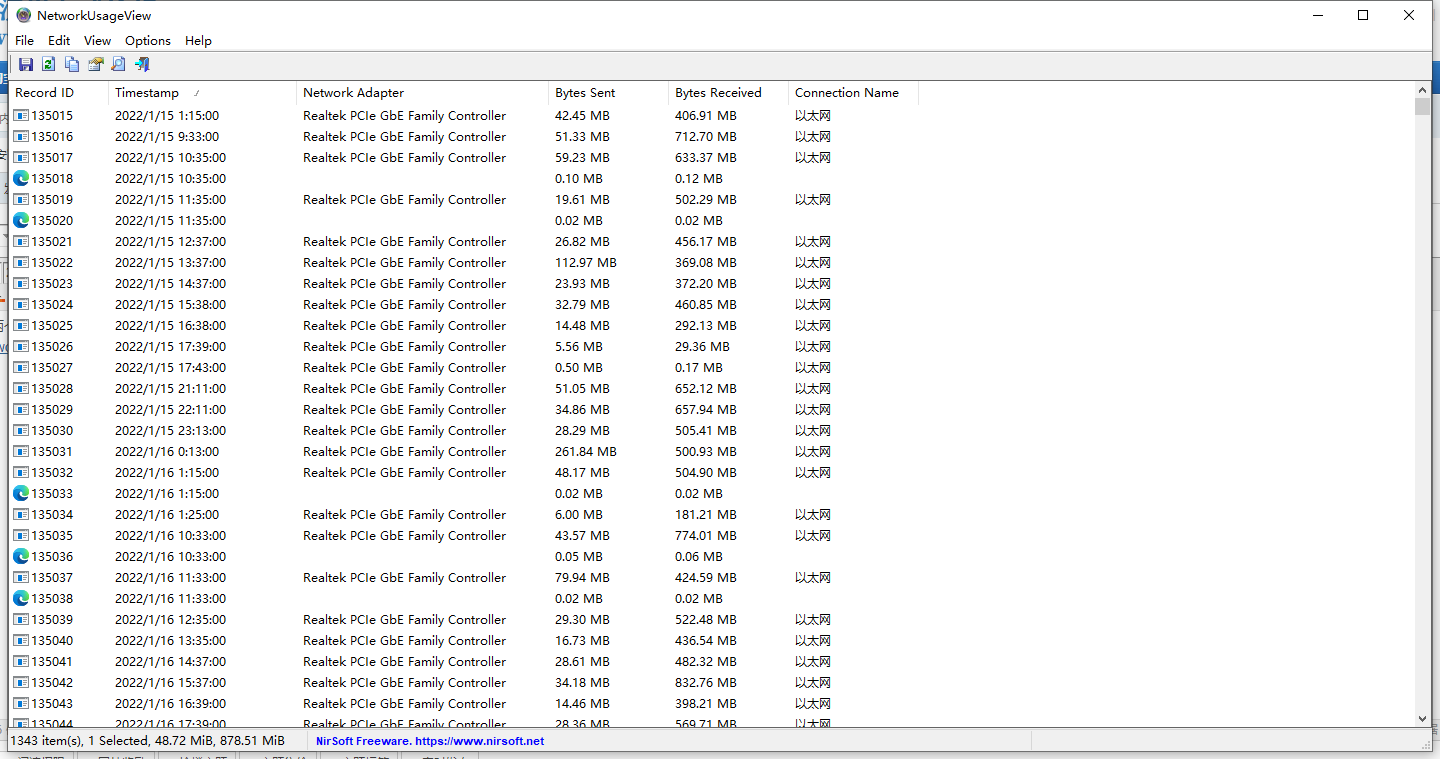
Task: Click the row icon of record 135016
Action: [x=21, y=136]
